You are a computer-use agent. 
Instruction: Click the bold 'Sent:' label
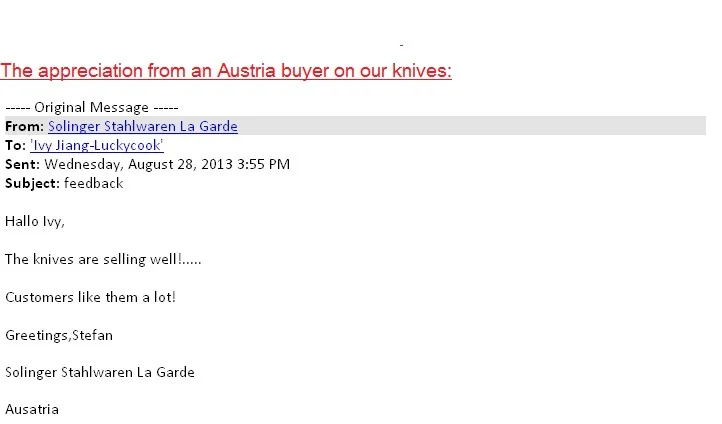click(23, 164)
